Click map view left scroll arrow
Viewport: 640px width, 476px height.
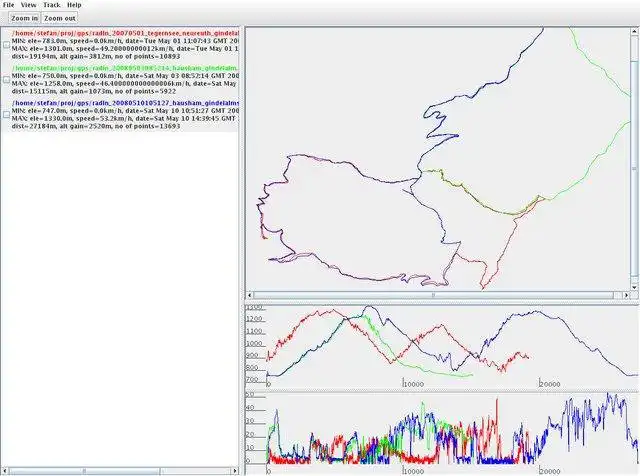pos(250,295)
